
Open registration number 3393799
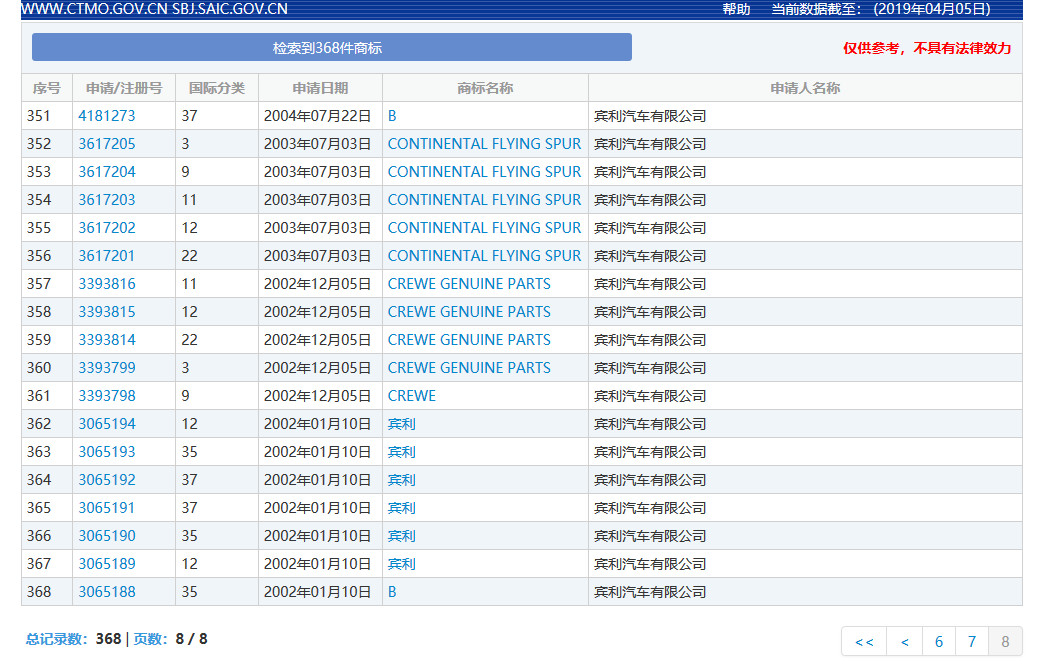point(106,368)
